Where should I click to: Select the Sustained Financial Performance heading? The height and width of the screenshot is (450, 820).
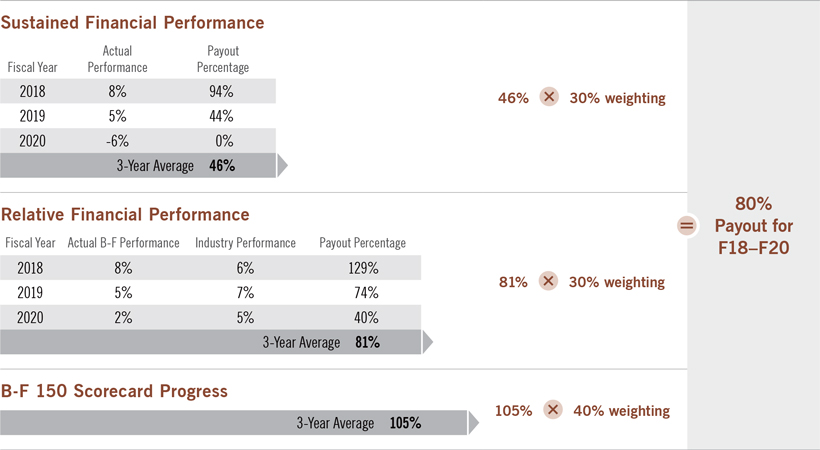[132, 22]
